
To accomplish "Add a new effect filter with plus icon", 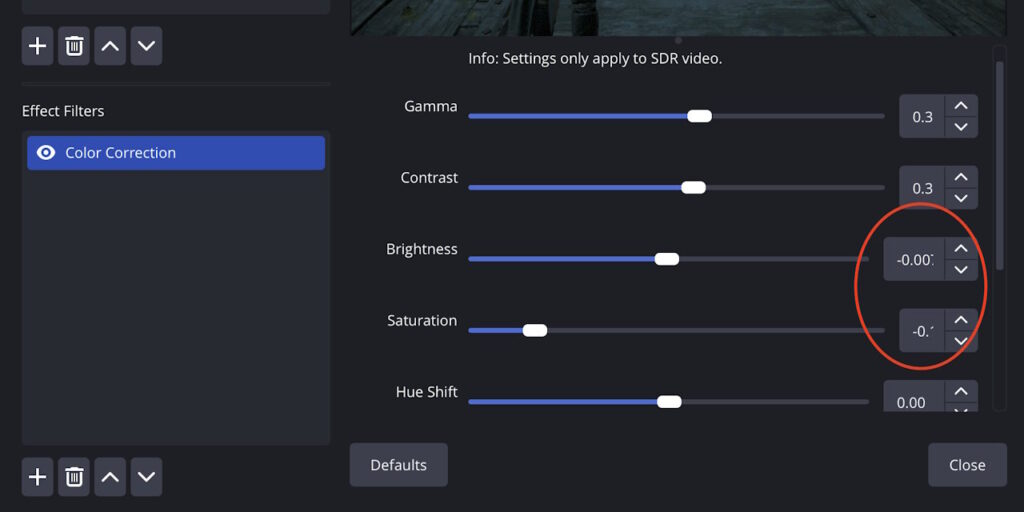I will 37,477.
